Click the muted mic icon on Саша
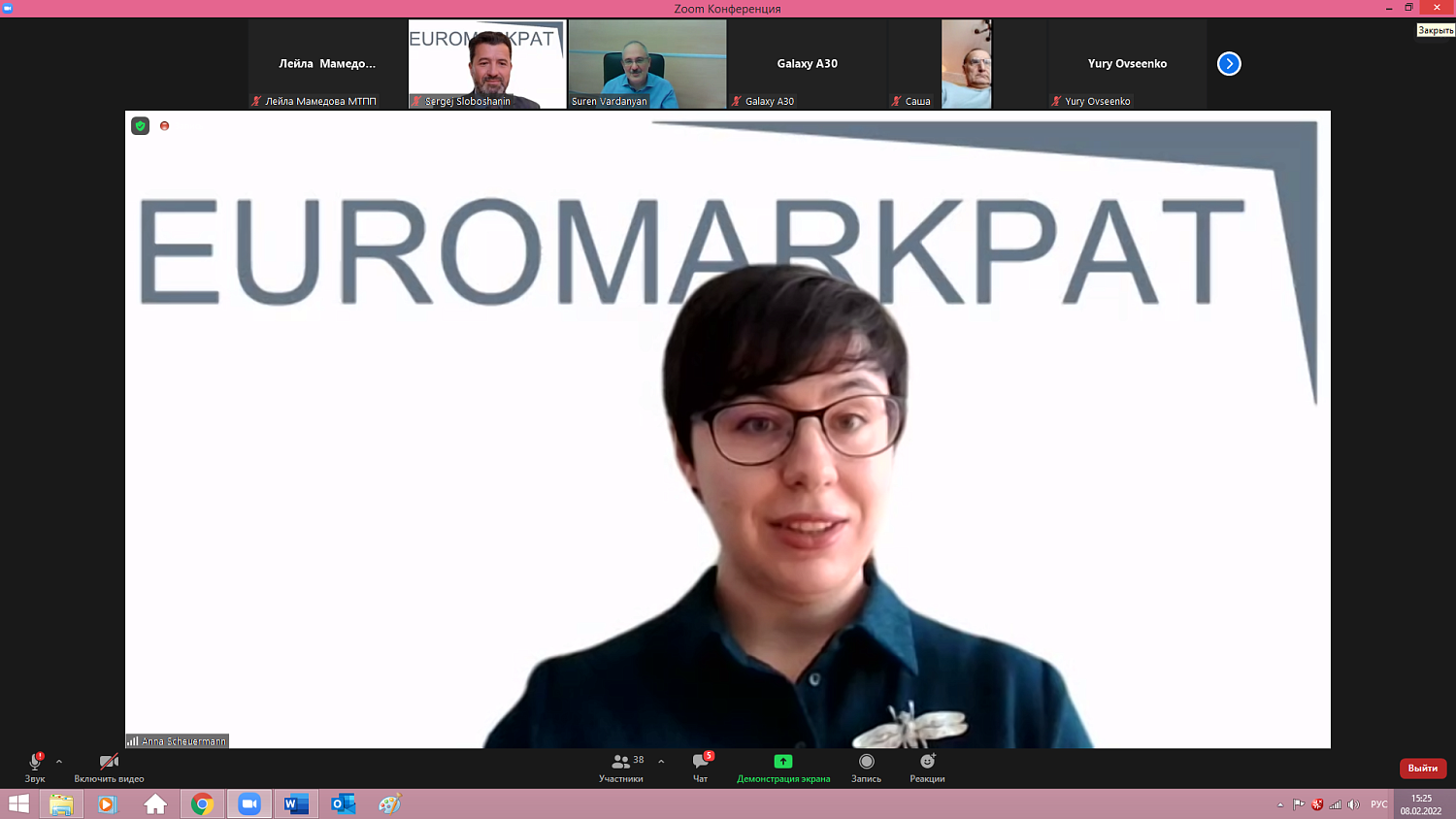 897,101
